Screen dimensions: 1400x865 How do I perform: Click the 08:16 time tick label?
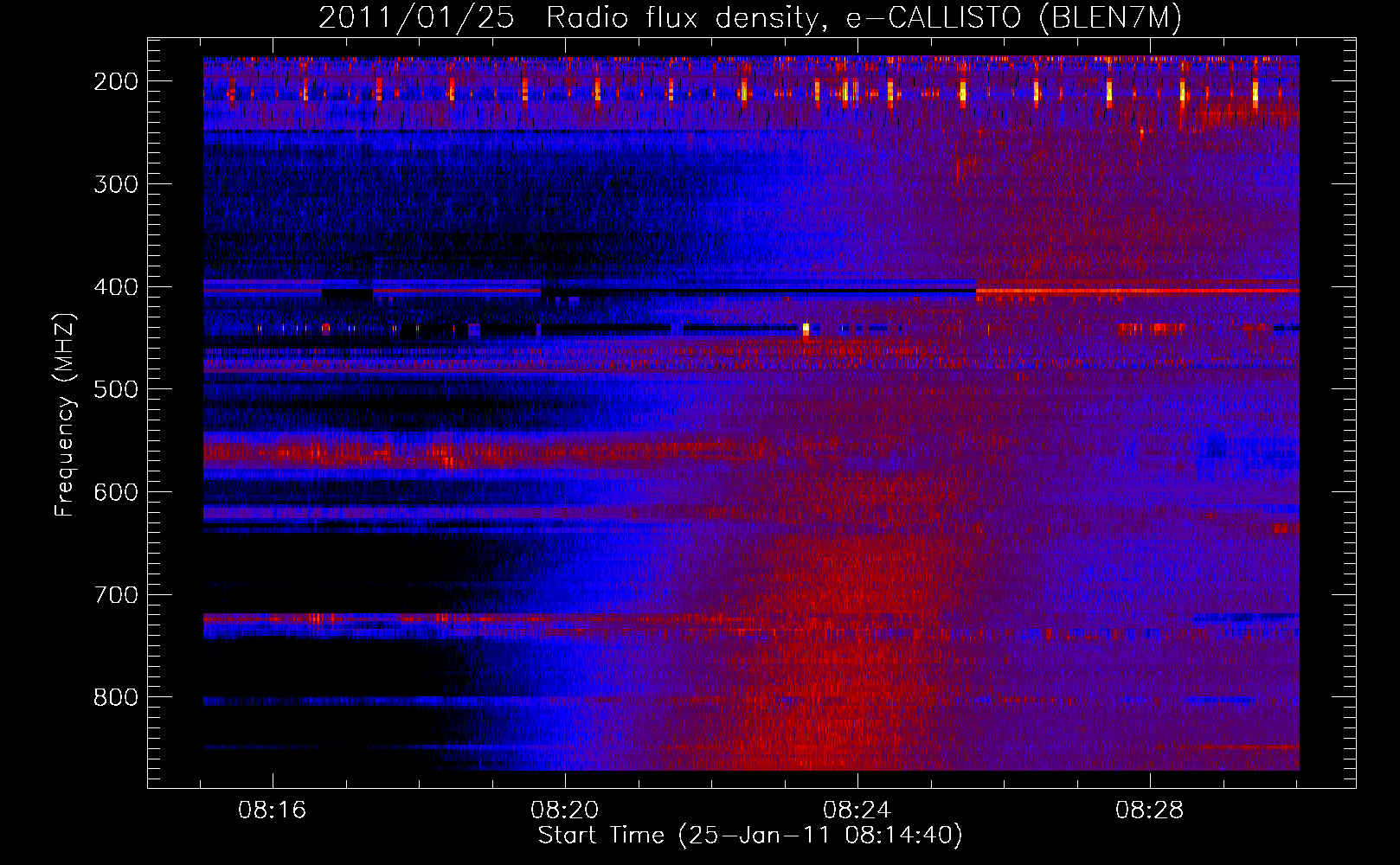273,811
